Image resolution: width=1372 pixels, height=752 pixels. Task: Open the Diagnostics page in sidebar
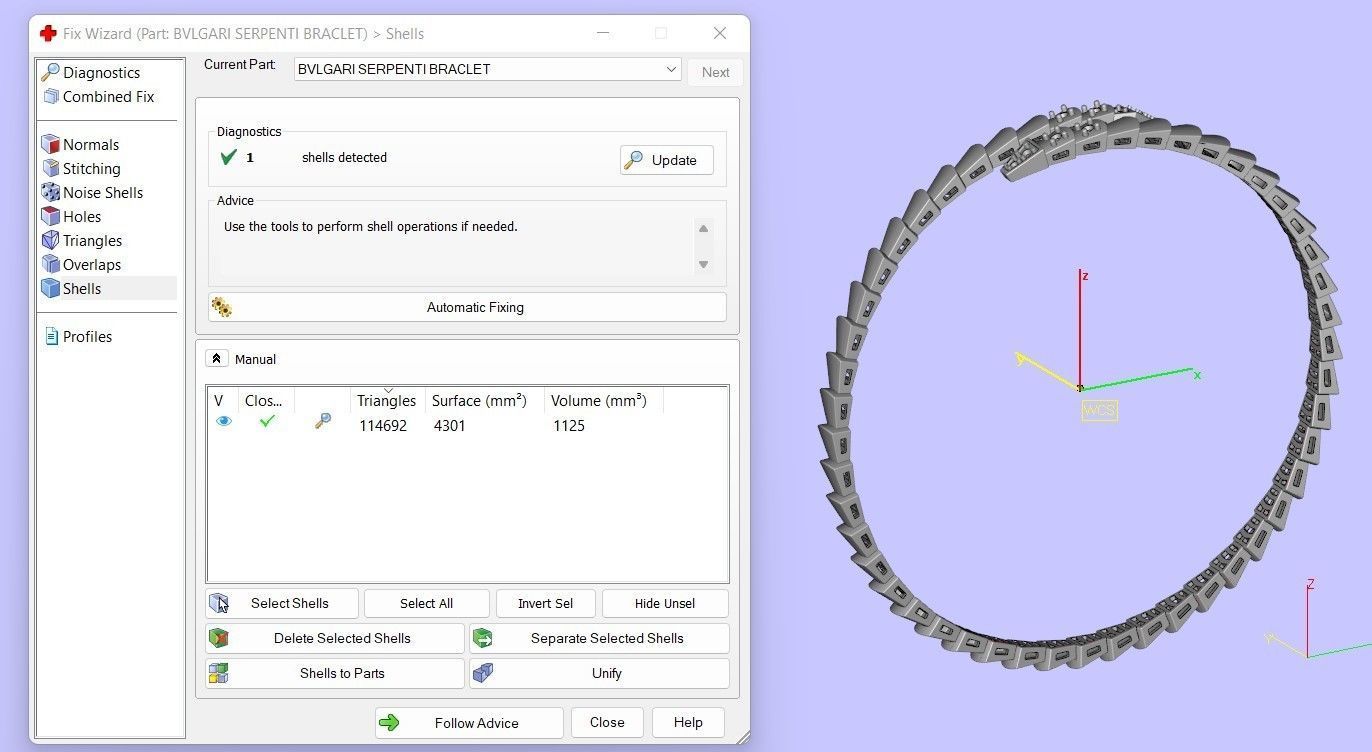pyautogui.click(x=101, y=72)
